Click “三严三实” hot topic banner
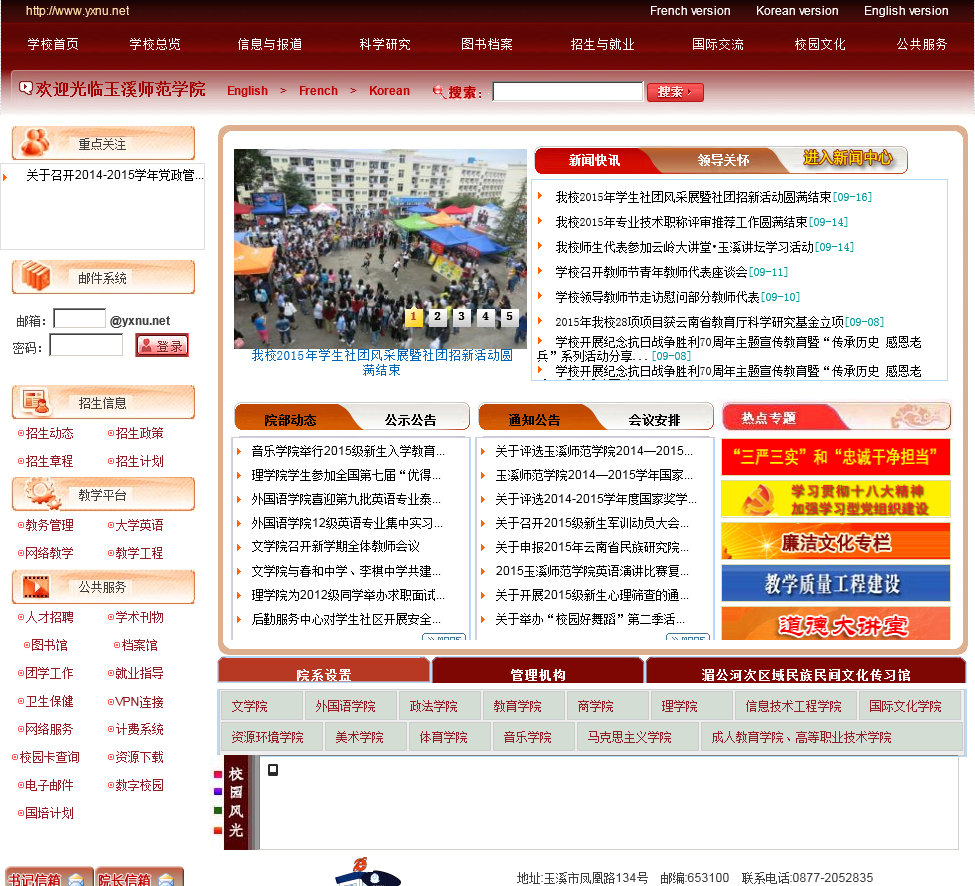The image size is (975, 886). tap(836, 457)
